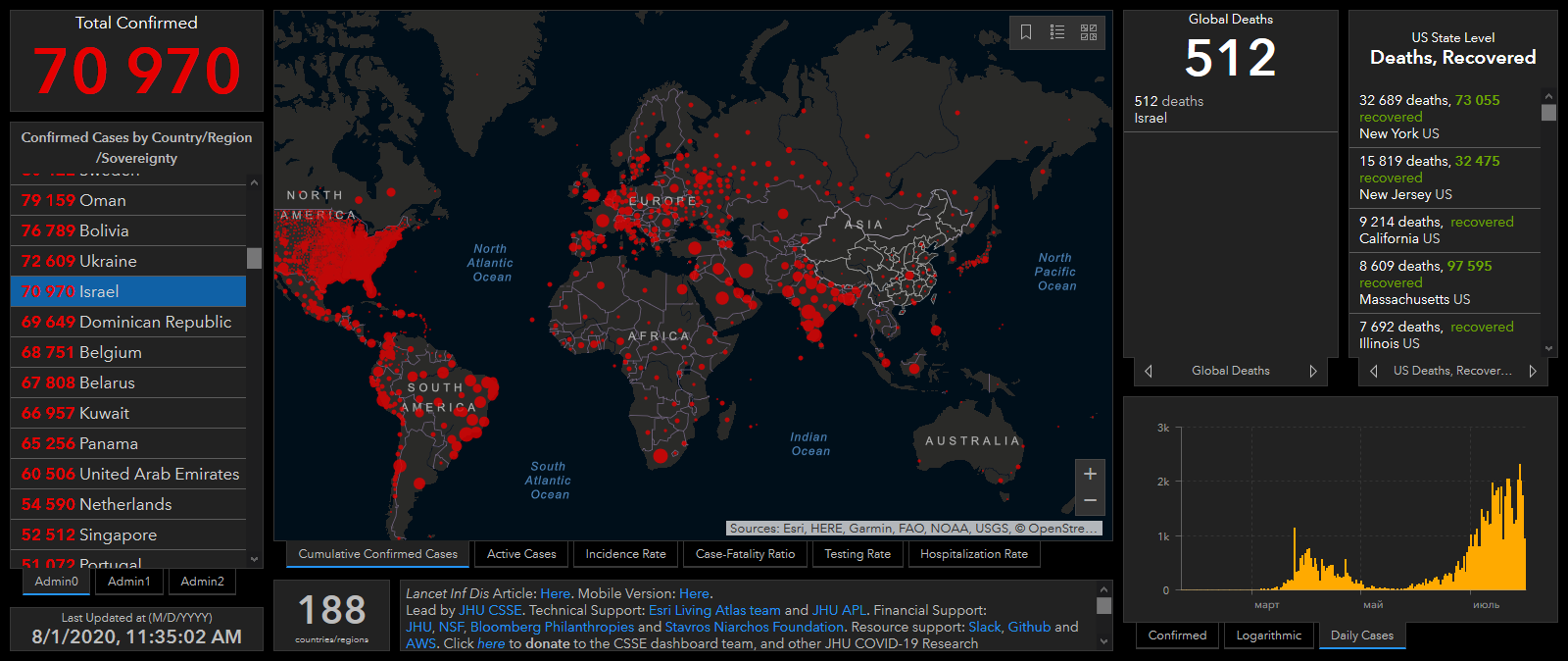
Task: Open the AWS link
Action: pos(420,643)
